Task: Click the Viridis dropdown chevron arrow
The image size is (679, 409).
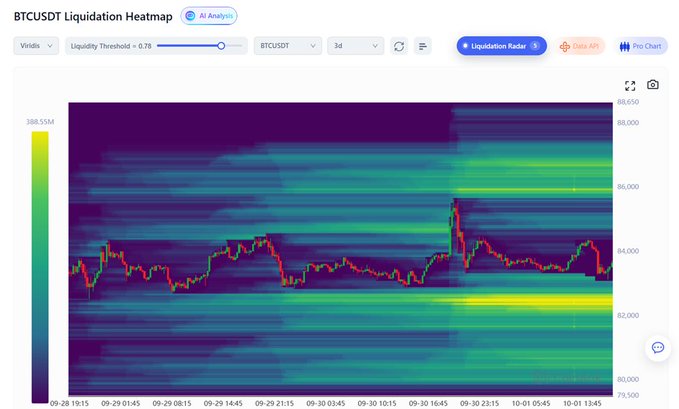Action: tap(50, 46)
